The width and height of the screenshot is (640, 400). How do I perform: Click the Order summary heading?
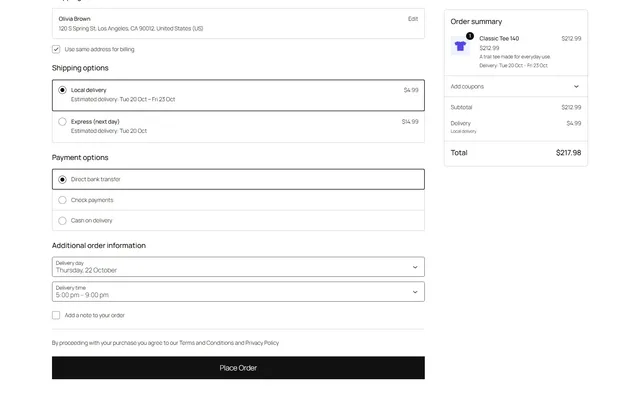click(x=476, y=22)
